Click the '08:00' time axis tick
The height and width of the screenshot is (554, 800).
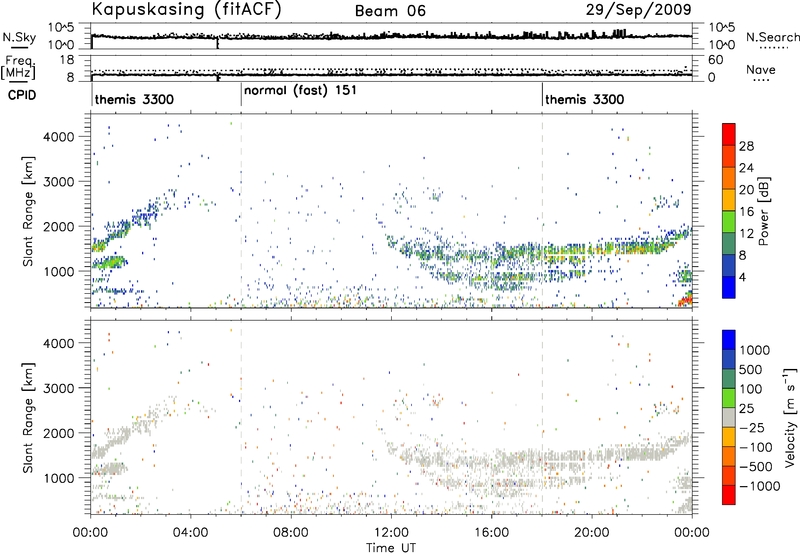(290, 533)
